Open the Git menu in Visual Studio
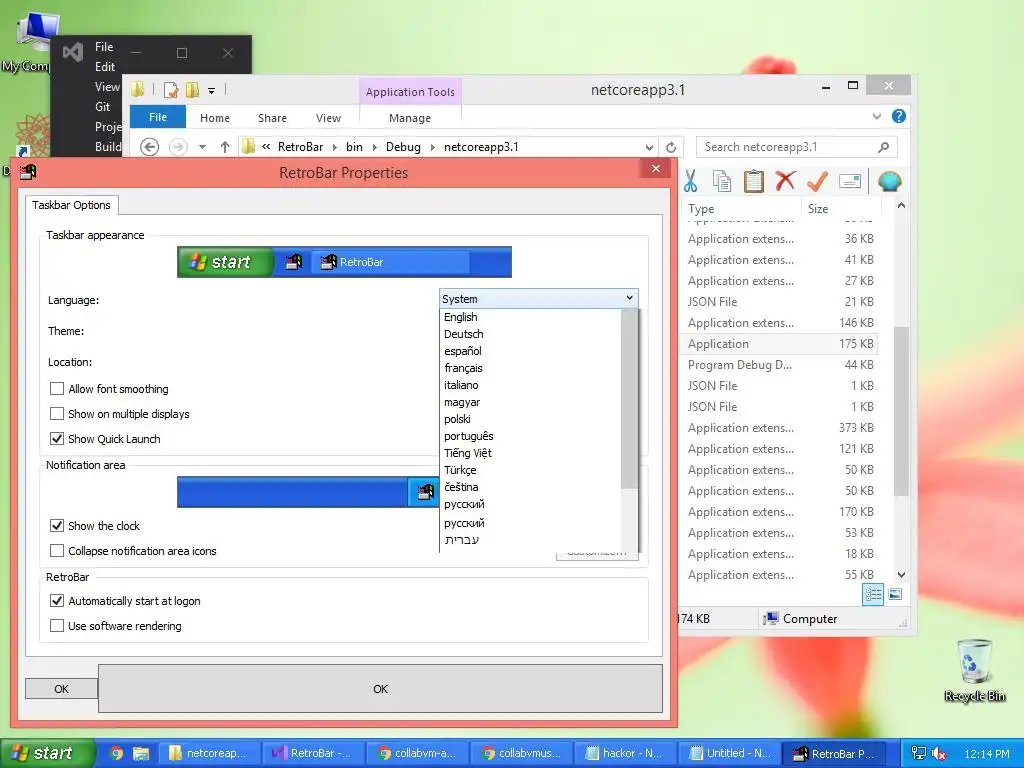Screen dimensions: 1024x768 point(103,106)
